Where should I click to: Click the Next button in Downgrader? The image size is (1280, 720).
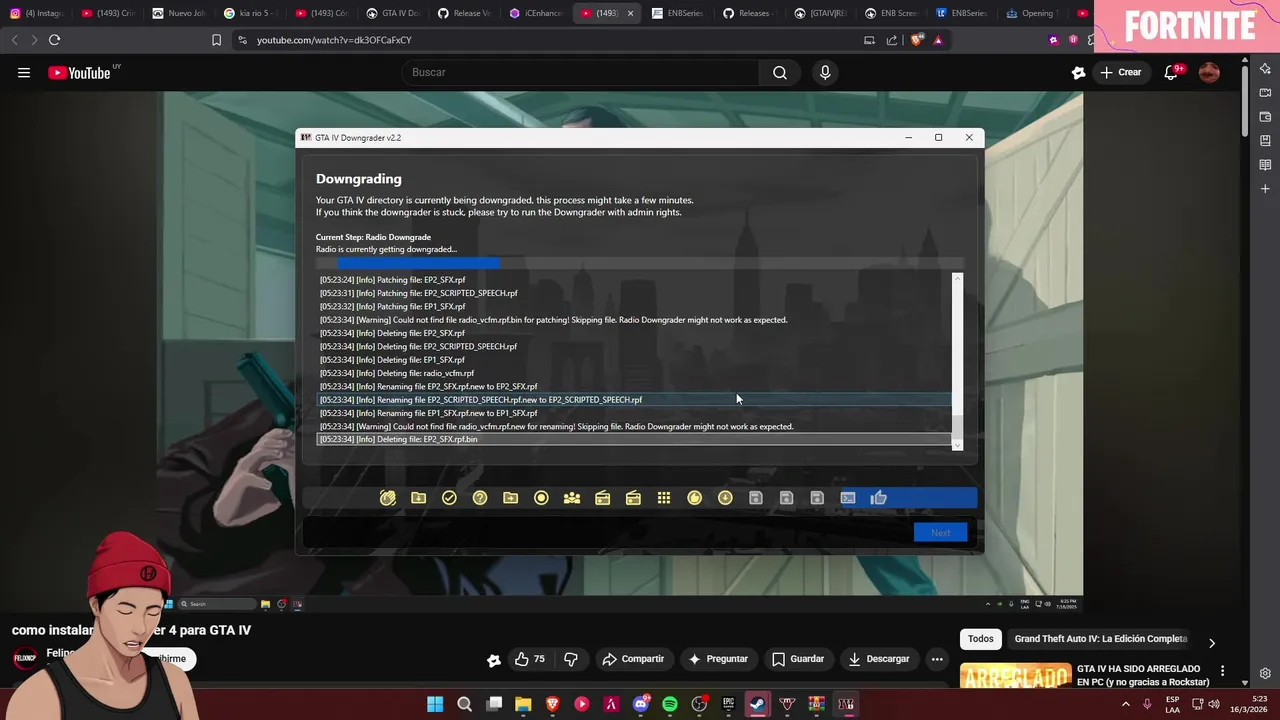coord(940,533)
